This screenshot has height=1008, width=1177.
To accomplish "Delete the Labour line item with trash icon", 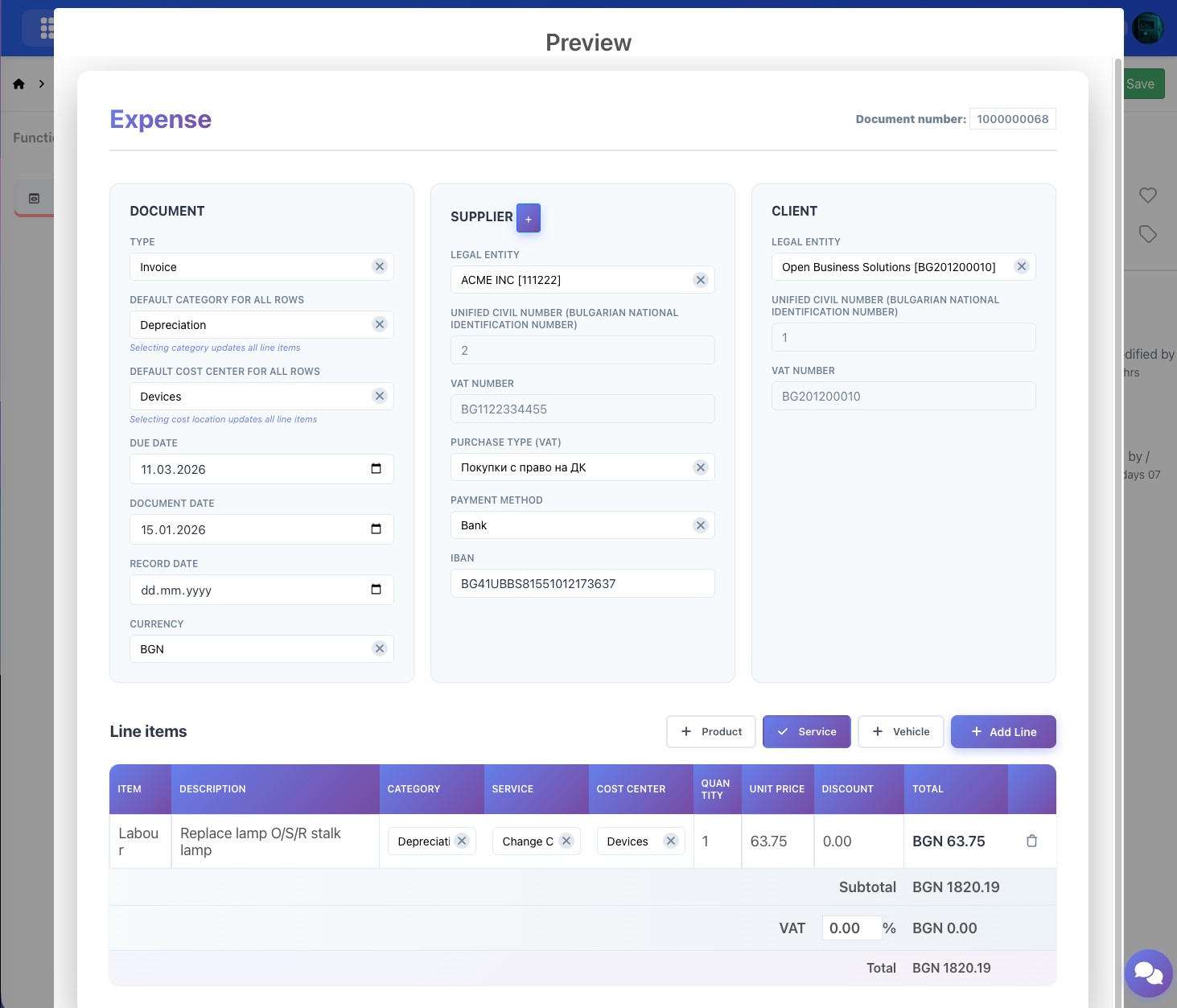I will coord(1032,841).
